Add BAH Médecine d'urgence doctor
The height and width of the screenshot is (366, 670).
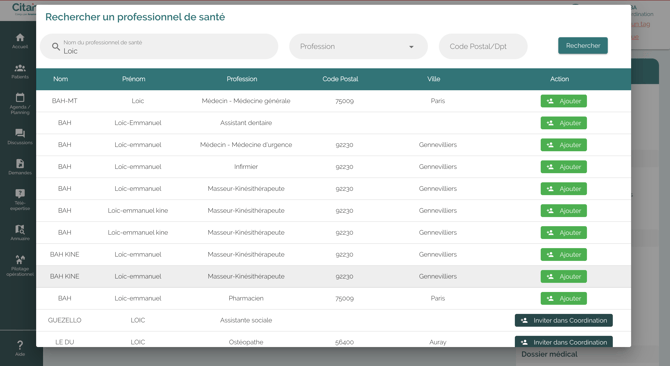(x=564, y=145)
